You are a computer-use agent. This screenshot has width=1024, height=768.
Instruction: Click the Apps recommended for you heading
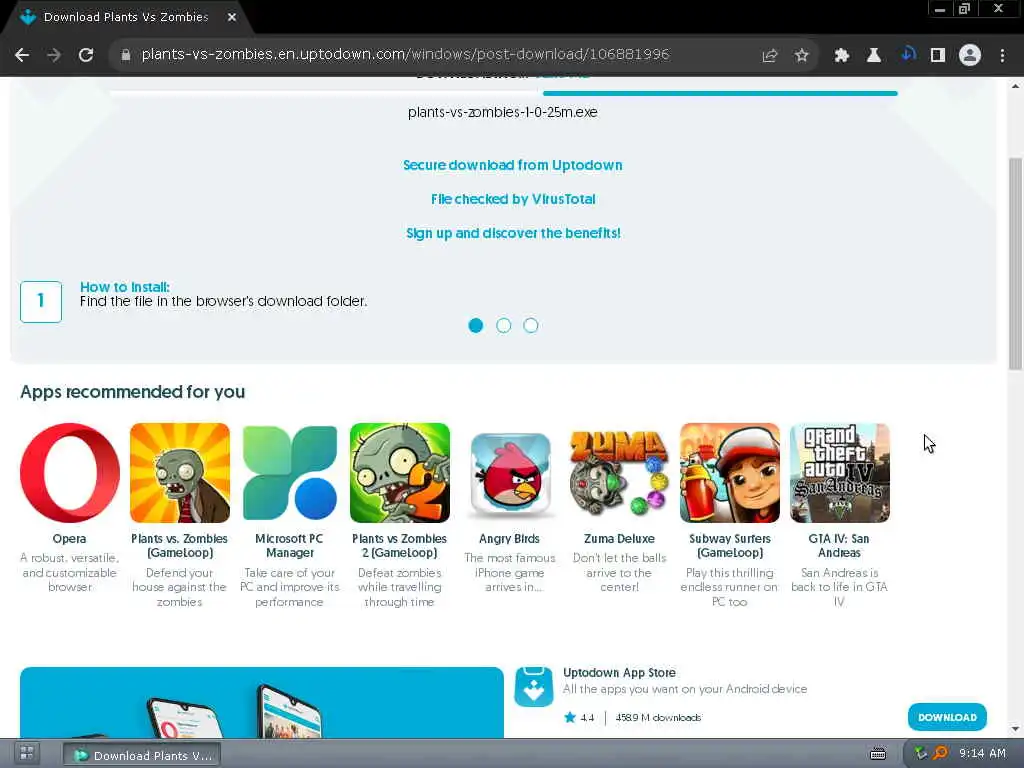point(133,392)
